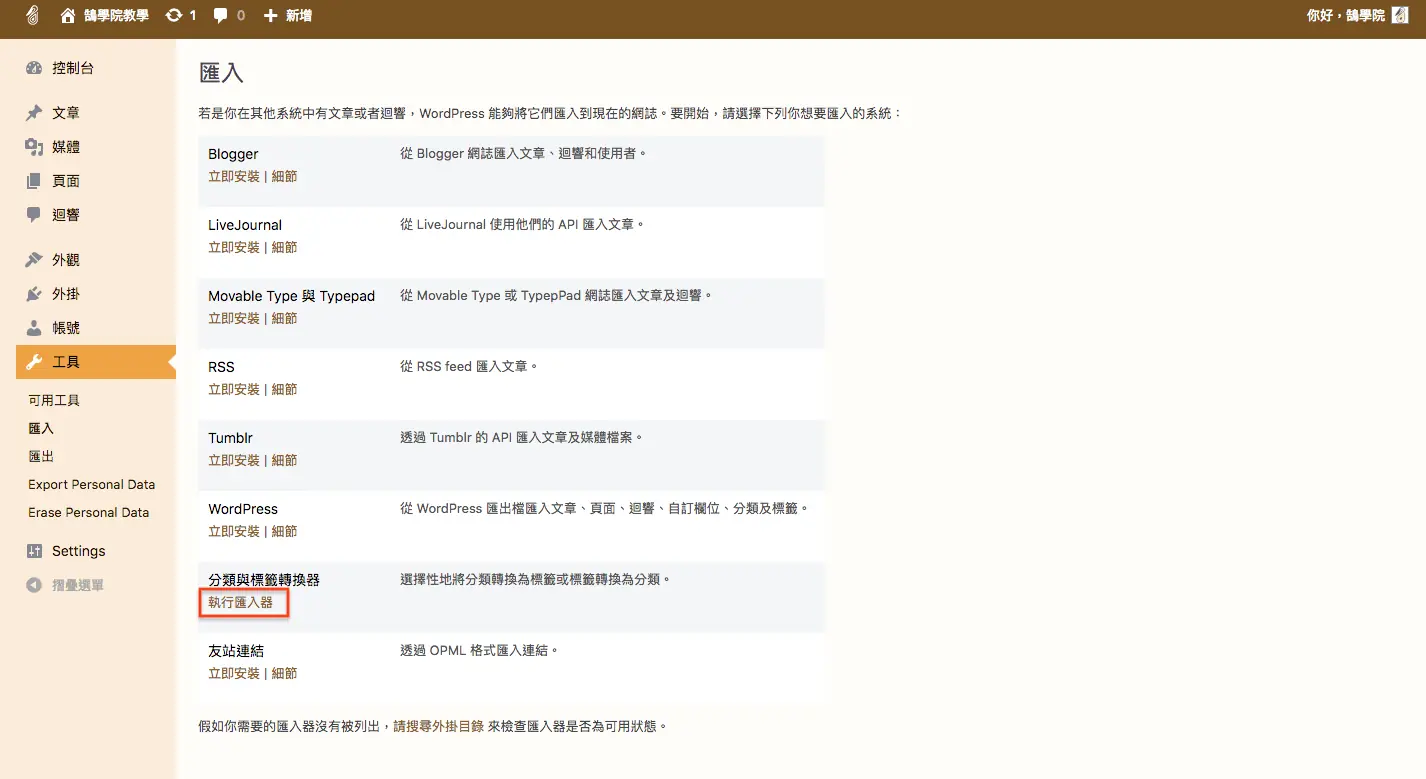Click 執行匯入器 for 分類與標籤轉換器

point(240,602)
